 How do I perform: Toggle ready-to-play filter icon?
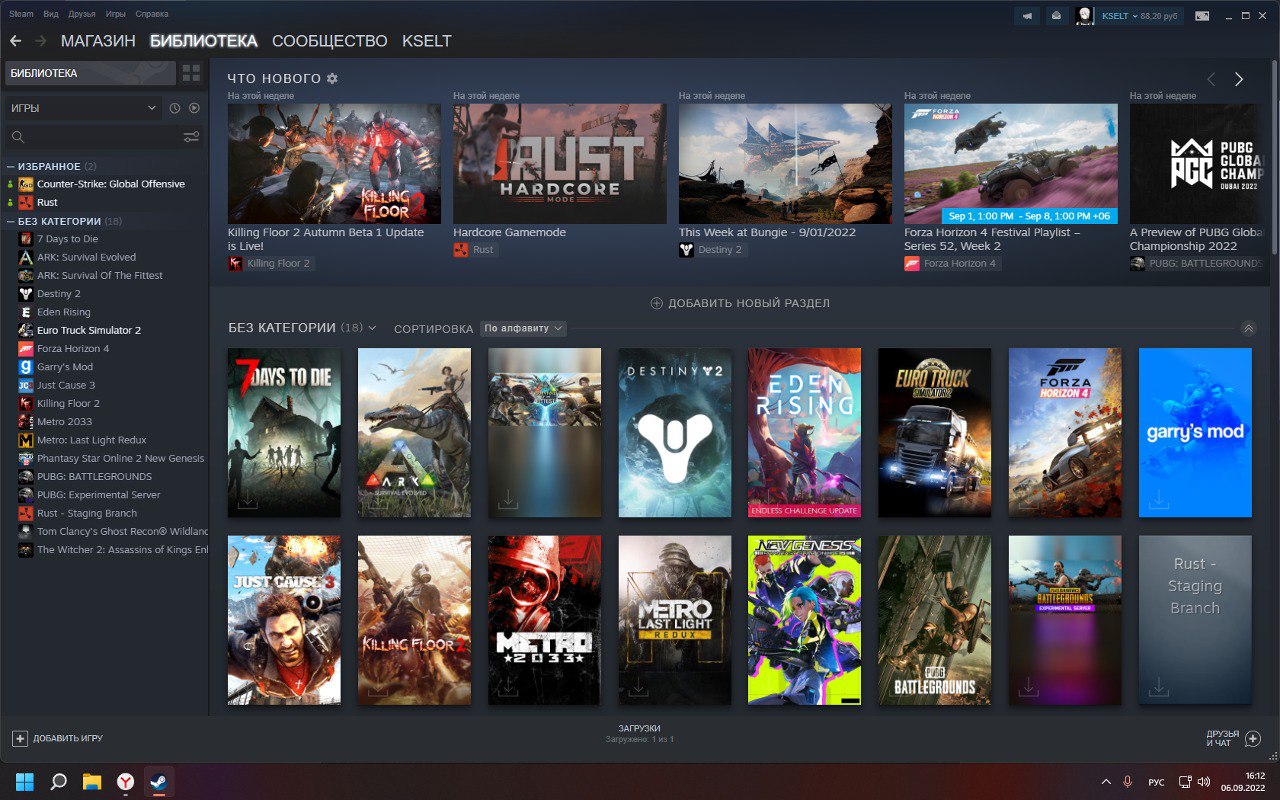pos(194,108)
